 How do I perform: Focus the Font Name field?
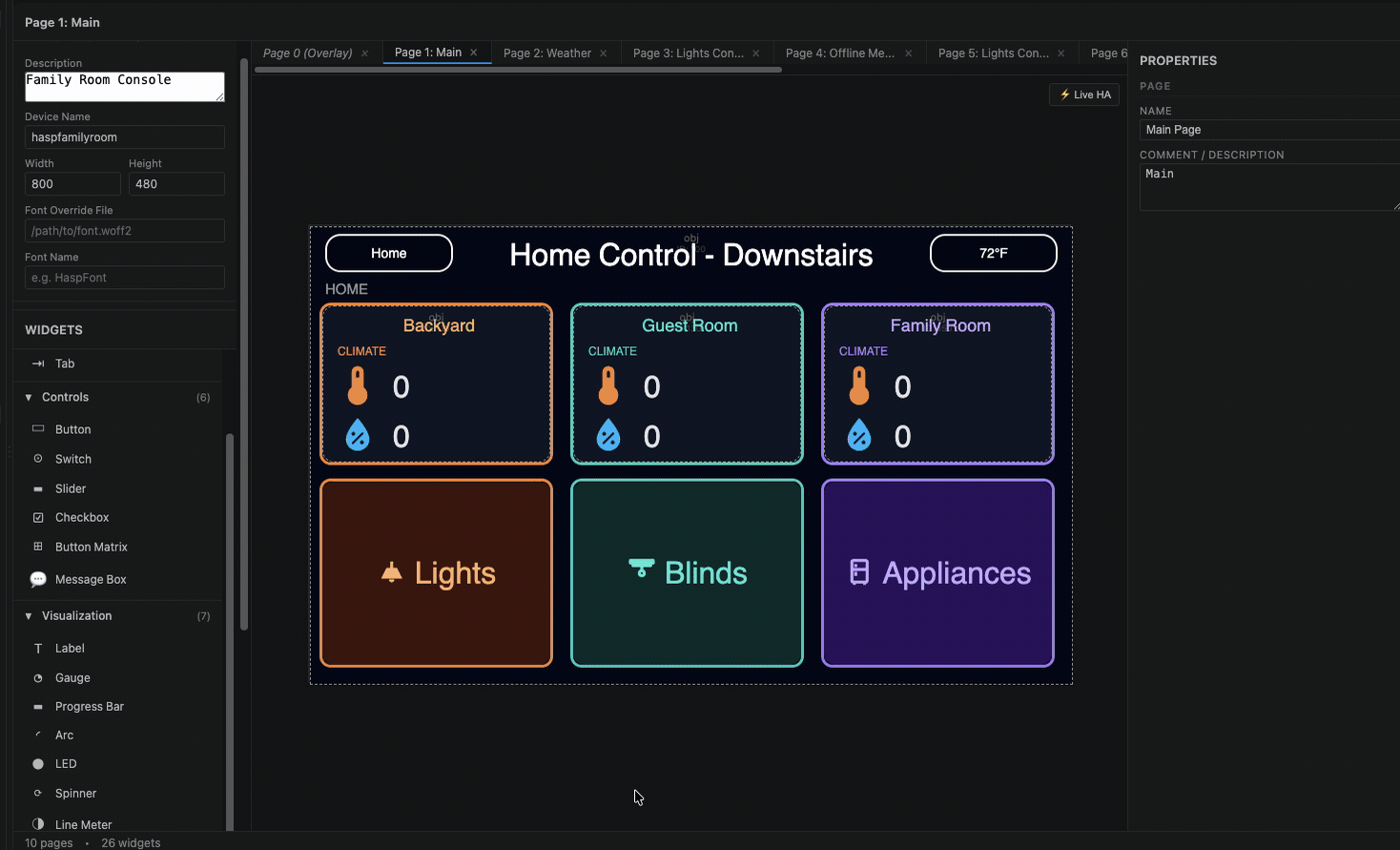[125, 278]
